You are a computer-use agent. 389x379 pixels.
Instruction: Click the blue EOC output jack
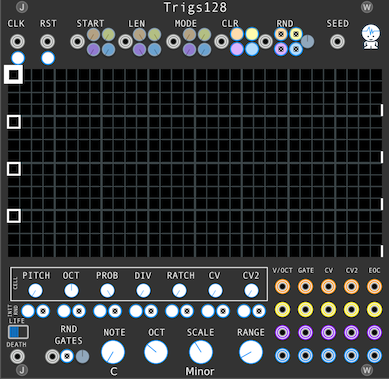pos(374,356)
